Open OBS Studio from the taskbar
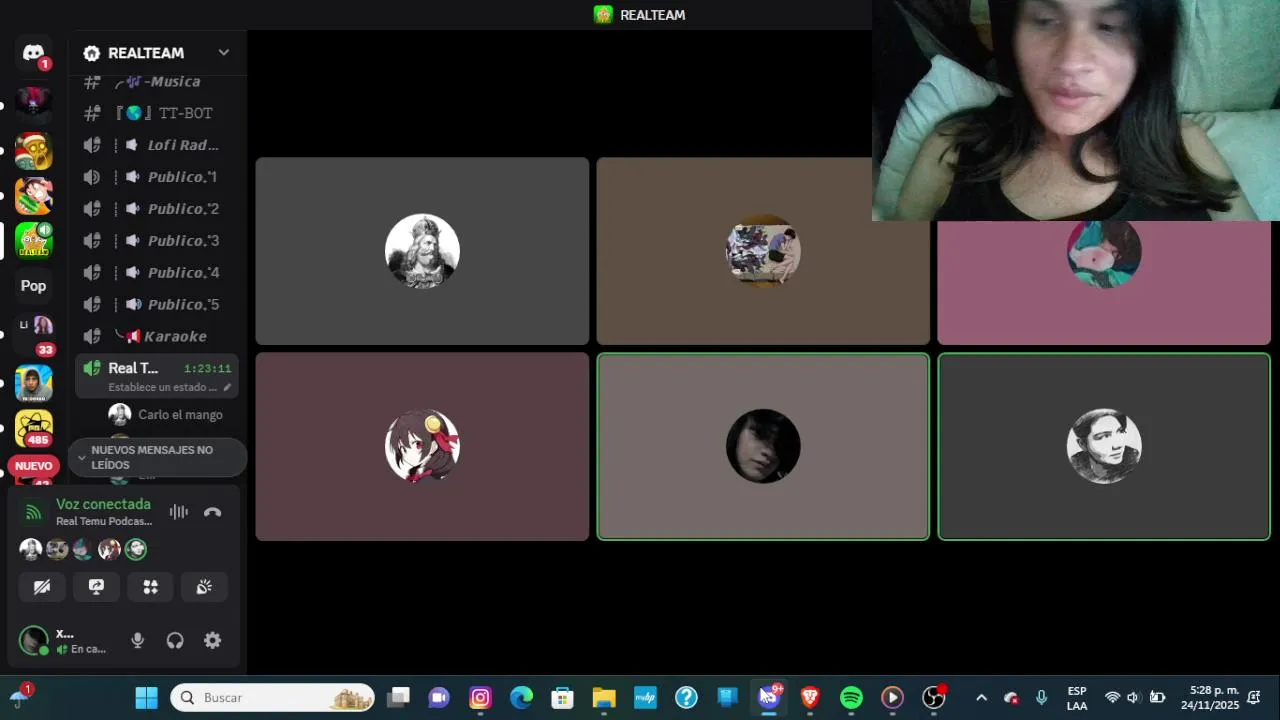 (933, 697)
